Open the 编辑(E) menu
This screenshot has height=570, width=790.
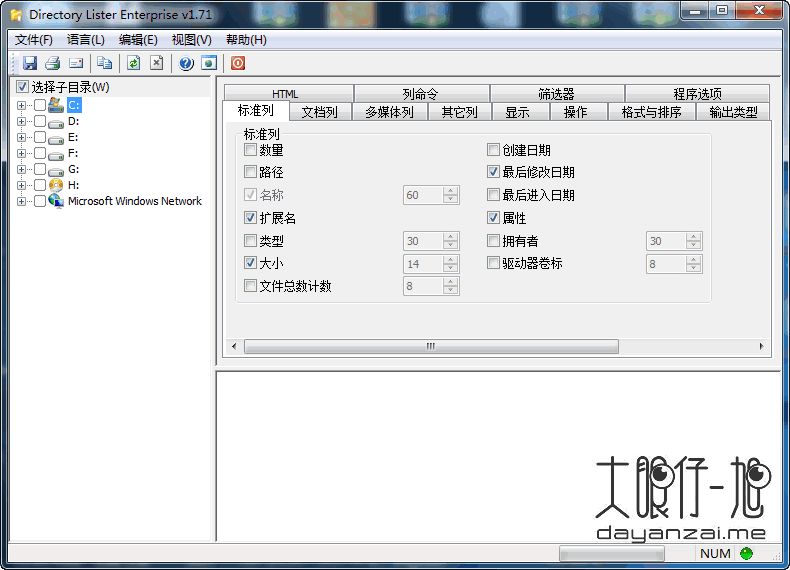138,40
